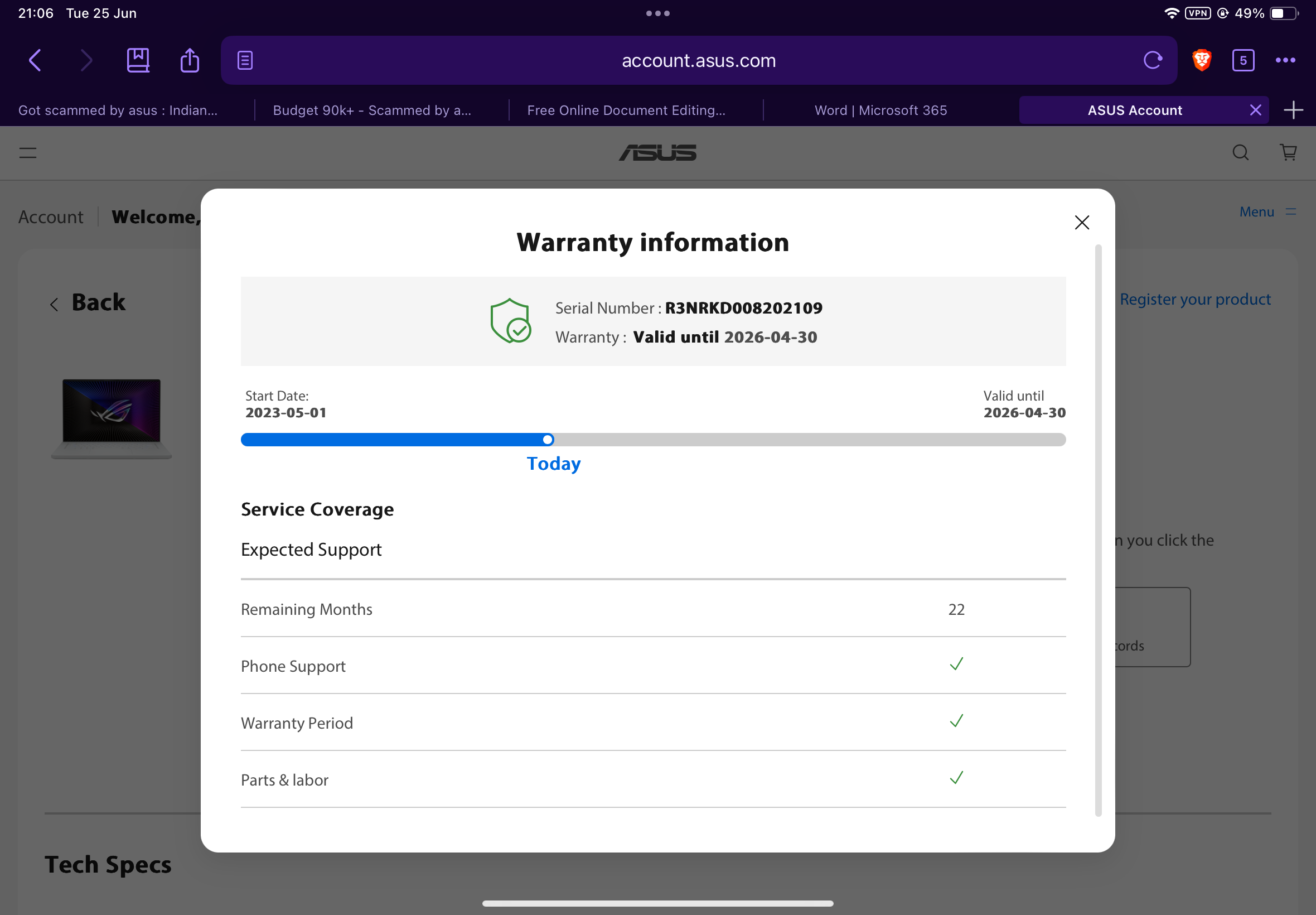Switch to Word Microsoft 365 tab
The width and height of the screenshot is (1316, 915).
[x=880, y=110]
